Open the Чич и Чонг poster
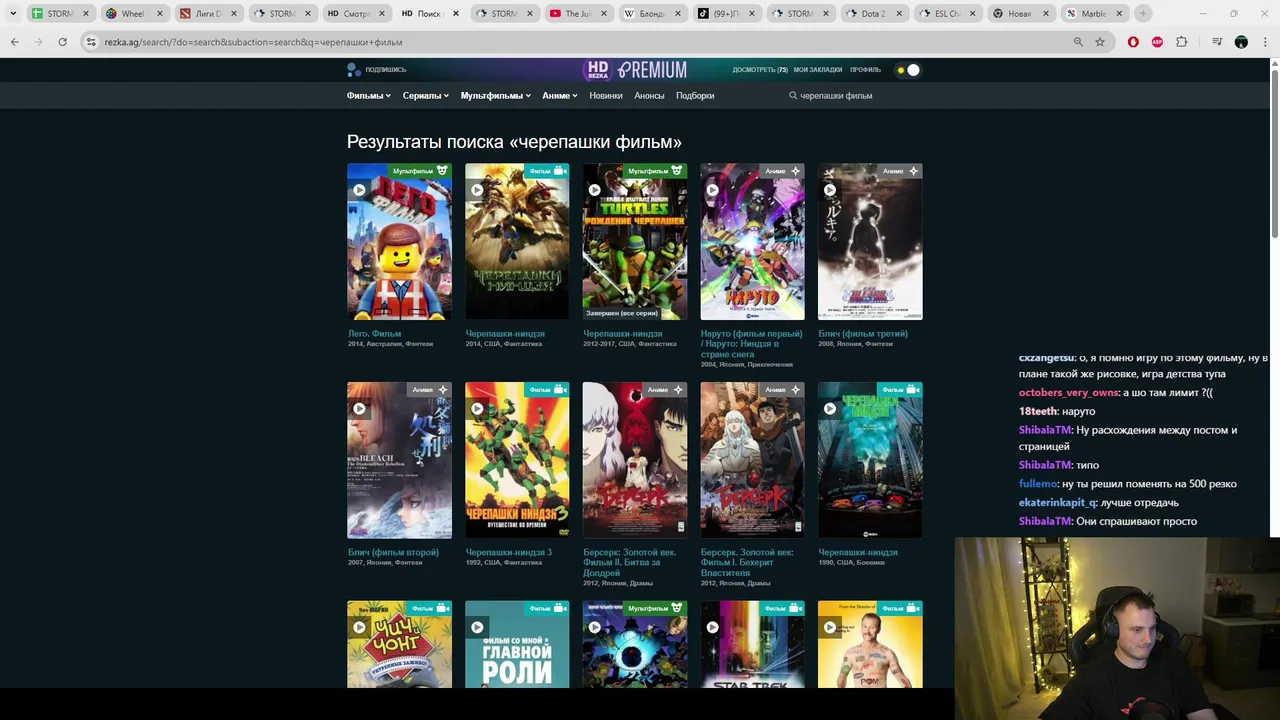 [399, 644]
